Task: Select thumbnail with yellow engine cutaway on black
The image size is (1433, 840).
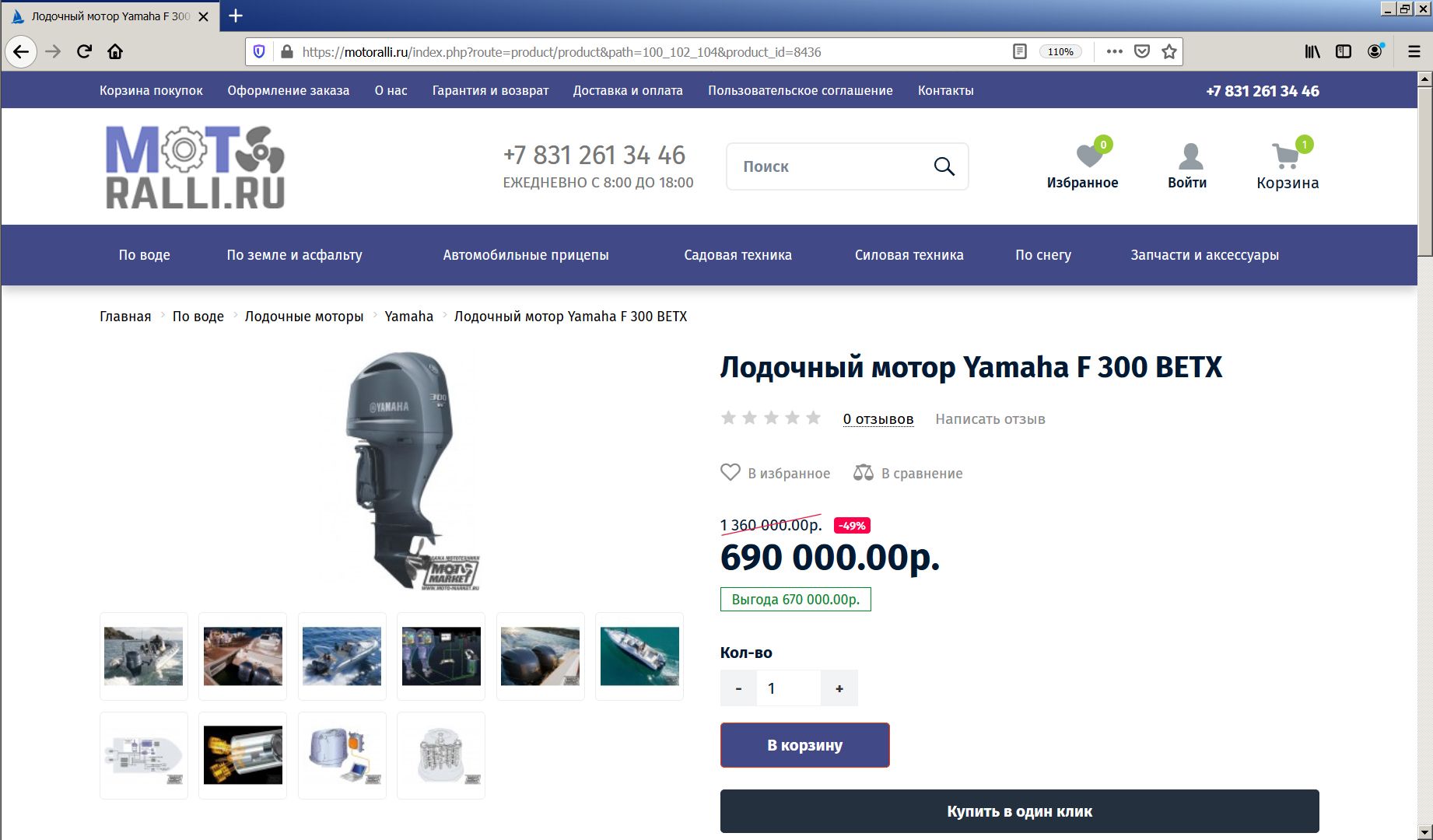Action: (x=243, y=755)
